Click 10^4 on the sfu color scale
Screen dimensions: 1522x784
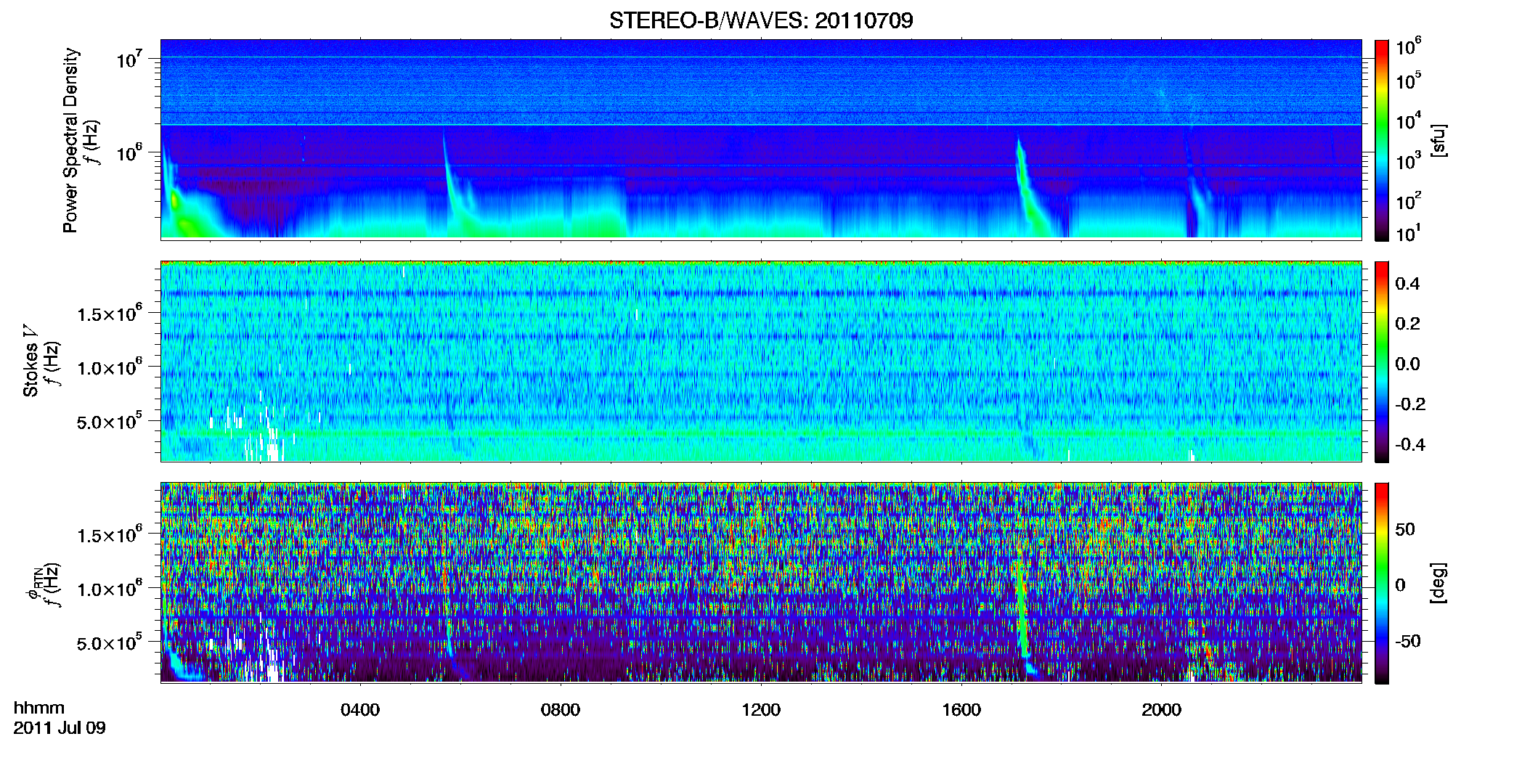(x=1409, y=121)
